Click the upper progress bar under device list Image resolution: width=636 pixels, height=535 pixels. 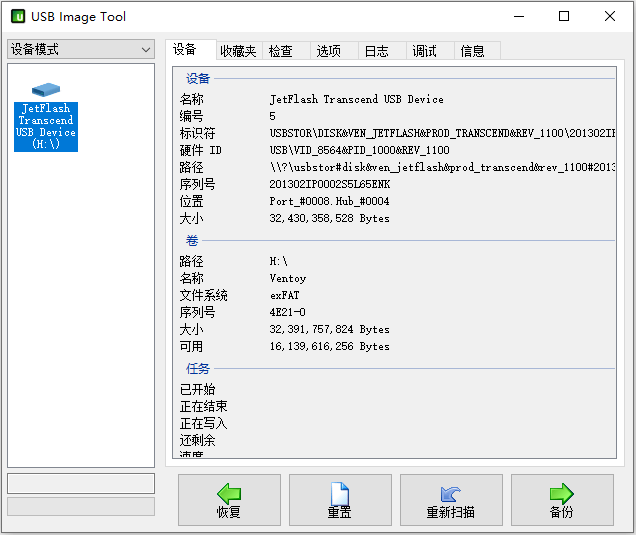(81, 483)
